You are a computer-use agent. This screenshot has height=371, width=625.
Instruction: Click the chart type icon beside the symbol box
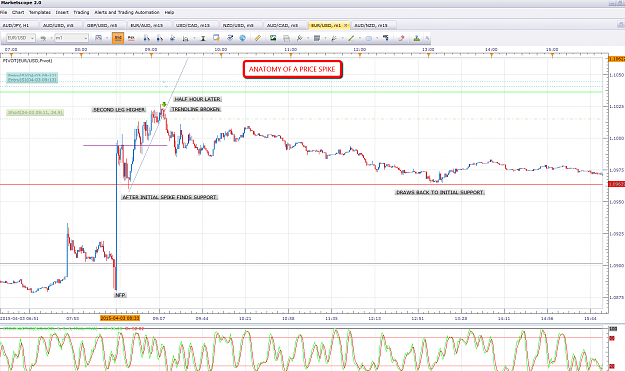click(43, 38)
